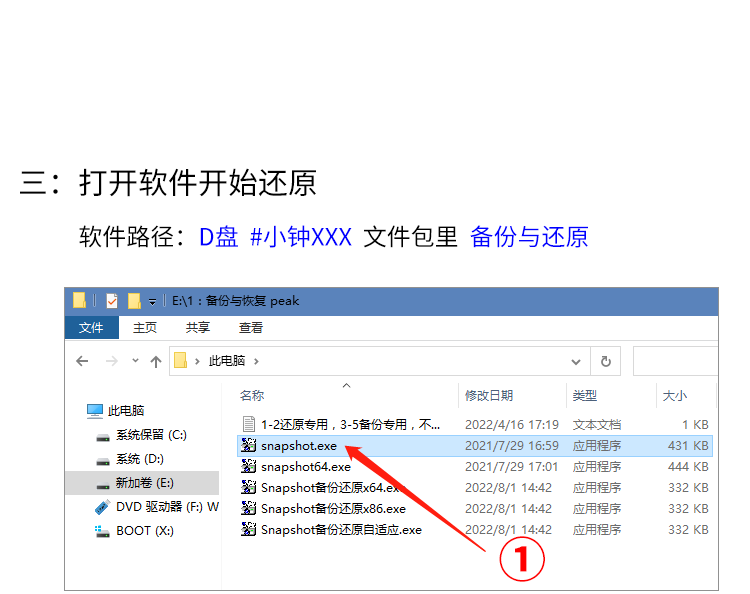Click the Up one level arrow

155,361
